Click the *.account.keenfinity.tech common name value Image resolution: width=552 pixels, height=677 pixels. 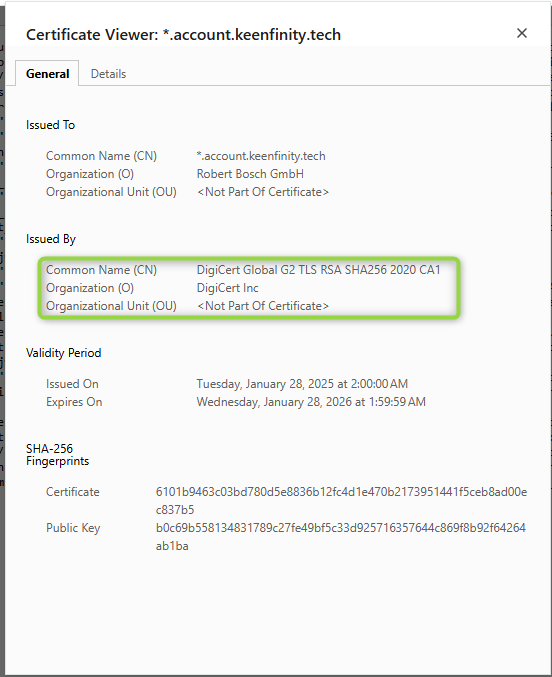point(261,156)
